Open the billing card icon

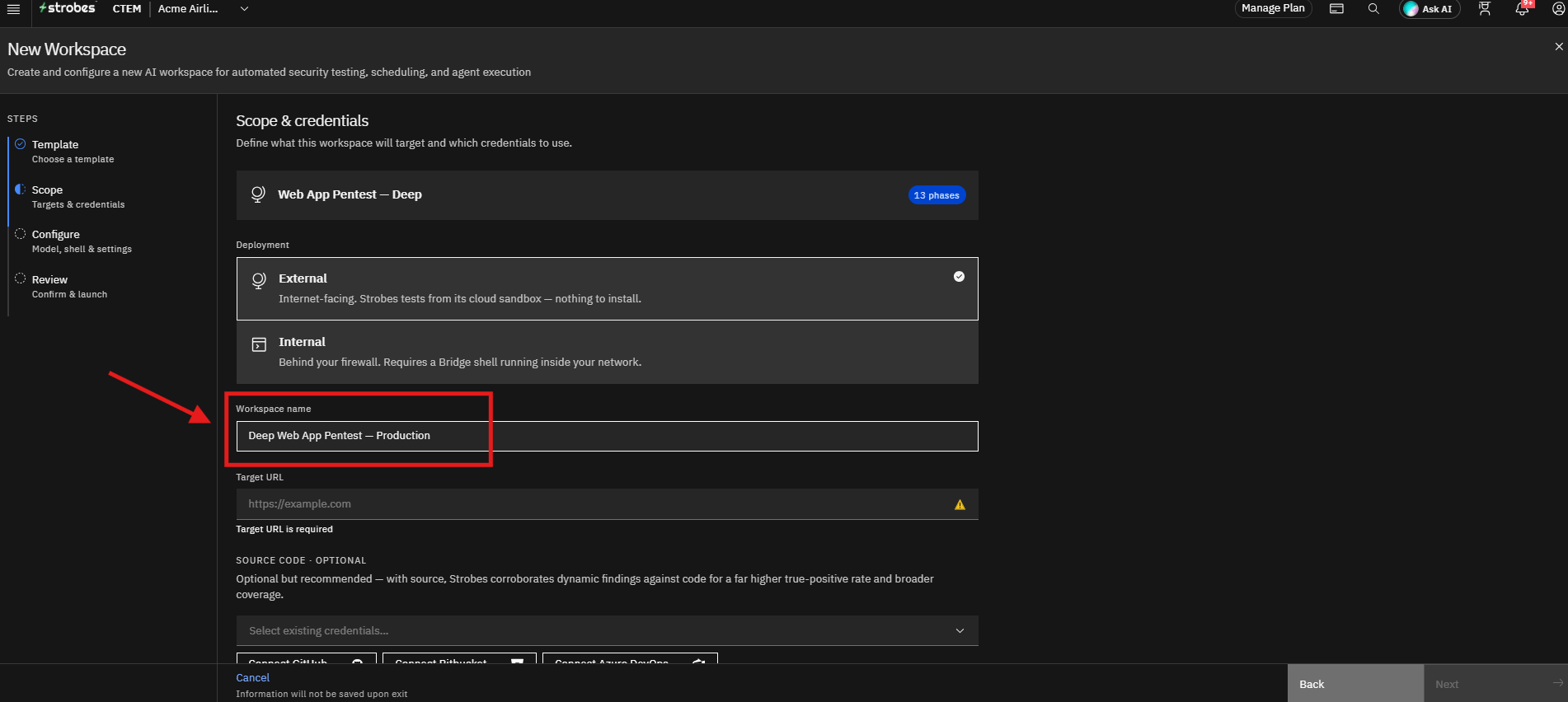pyautogui.click(x=1336, y=8)
